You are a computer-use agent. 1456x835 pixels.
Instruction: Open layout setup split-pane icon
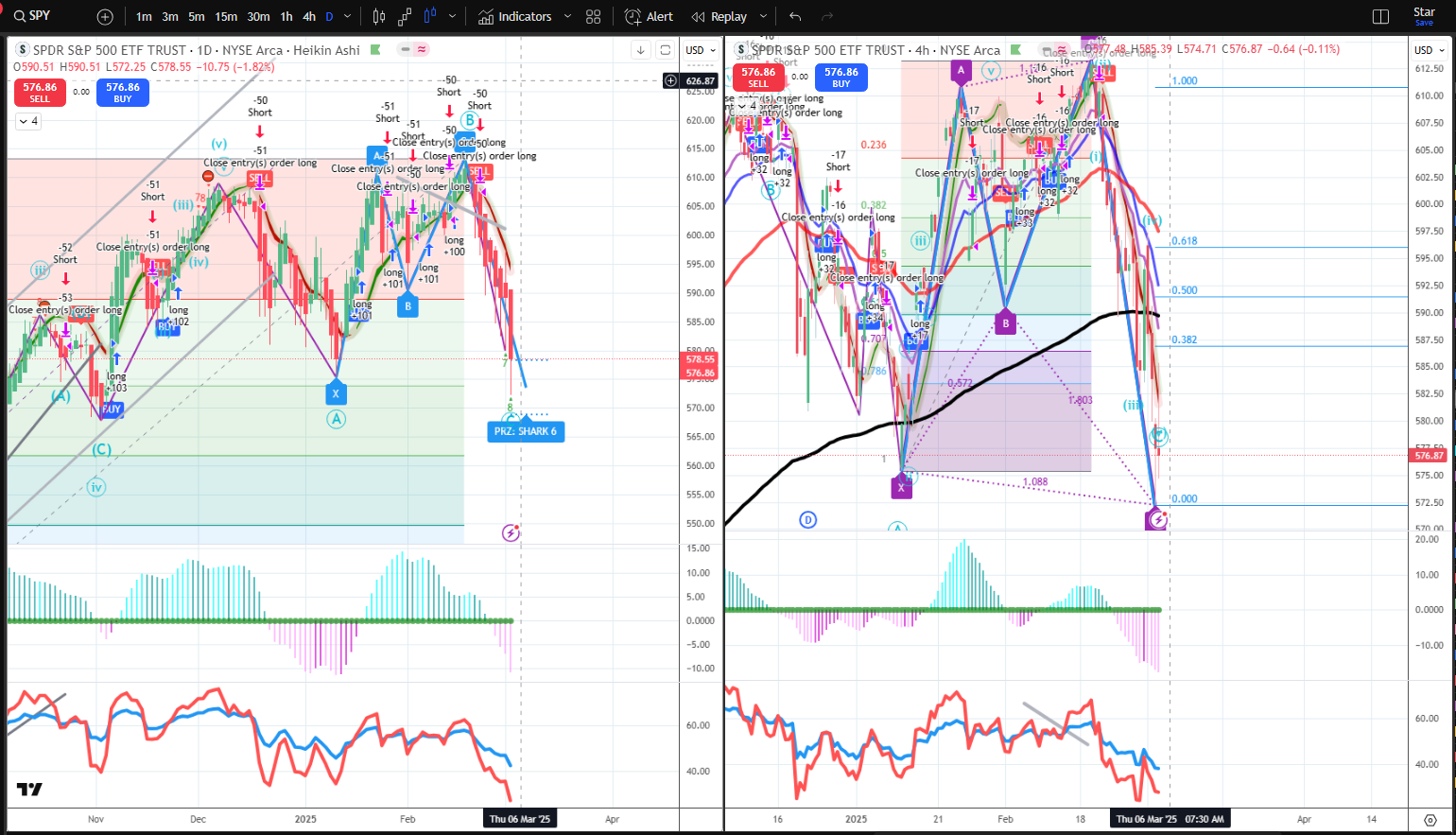tap(1380, 17)
